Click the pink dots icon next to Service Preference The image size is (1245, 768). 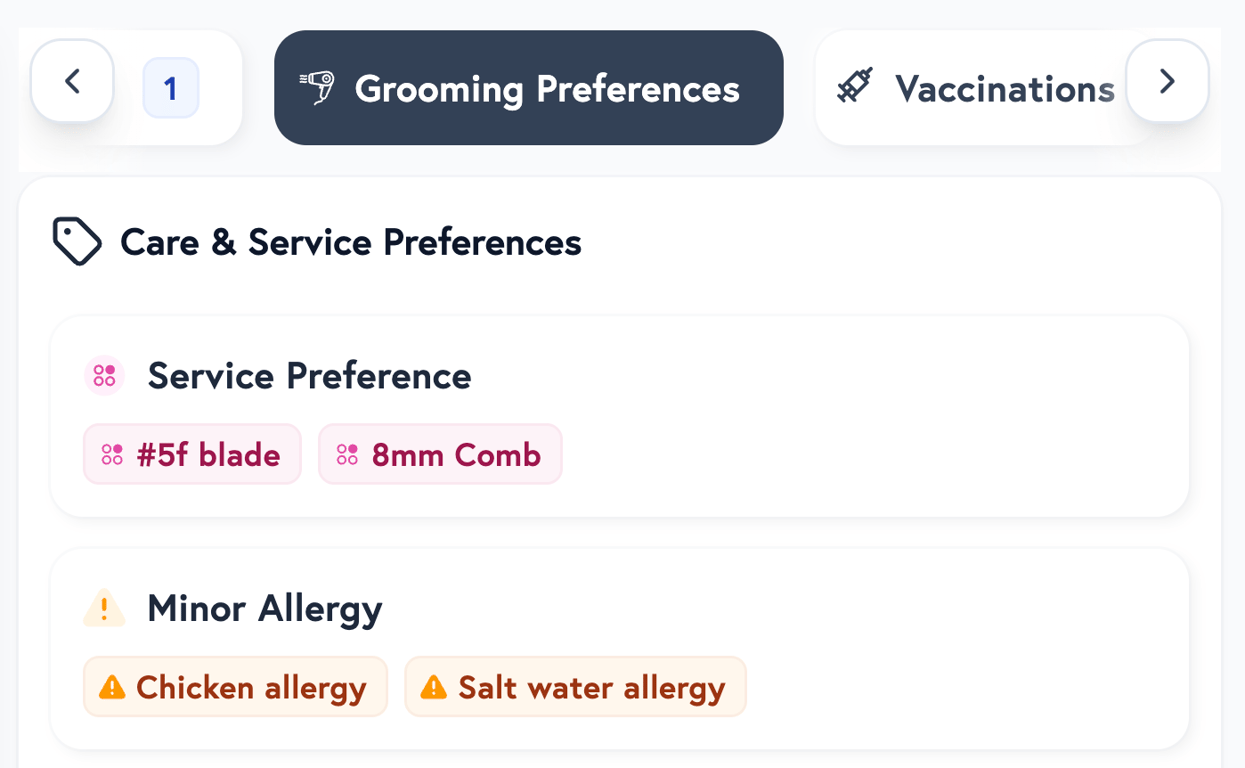point(103,376)
